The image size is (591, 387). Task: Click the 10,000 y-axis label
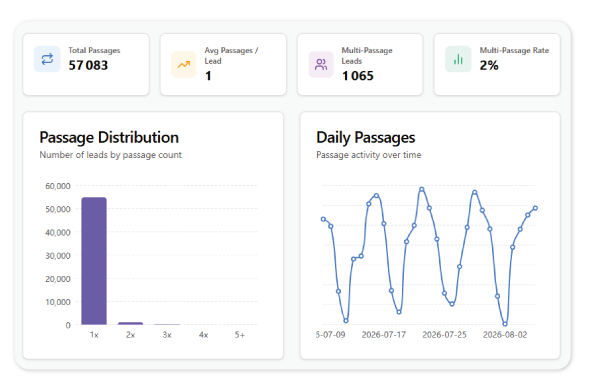(x=58, y=302)
